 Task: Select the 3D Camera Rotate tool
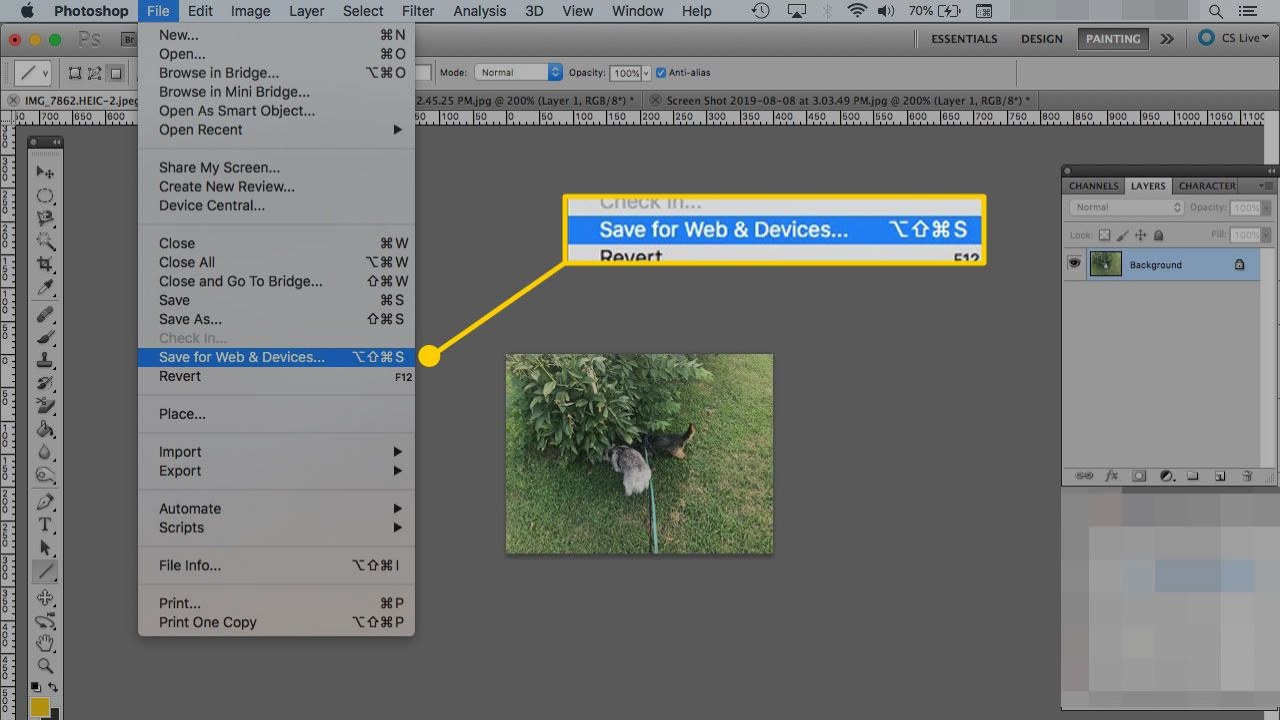[x=45, y=620]
